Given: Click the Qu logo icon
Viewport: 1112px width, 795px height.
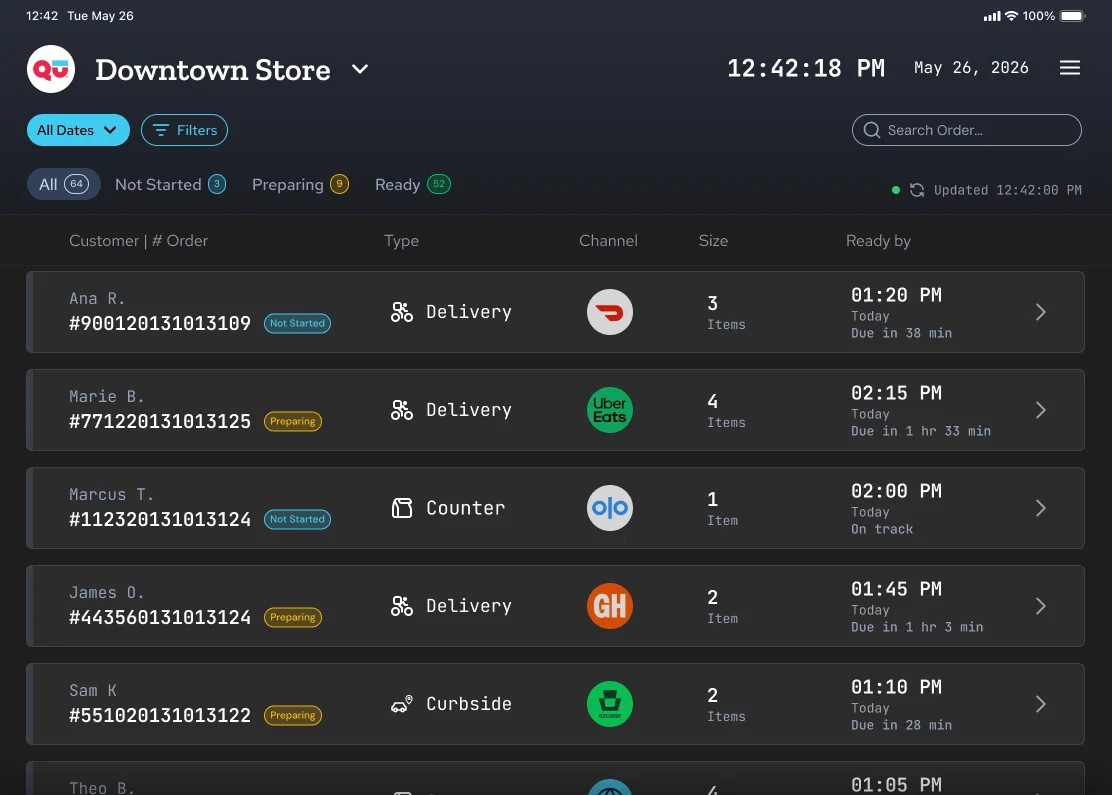Looking at the screenshot, I should click(x=51, y=69).
